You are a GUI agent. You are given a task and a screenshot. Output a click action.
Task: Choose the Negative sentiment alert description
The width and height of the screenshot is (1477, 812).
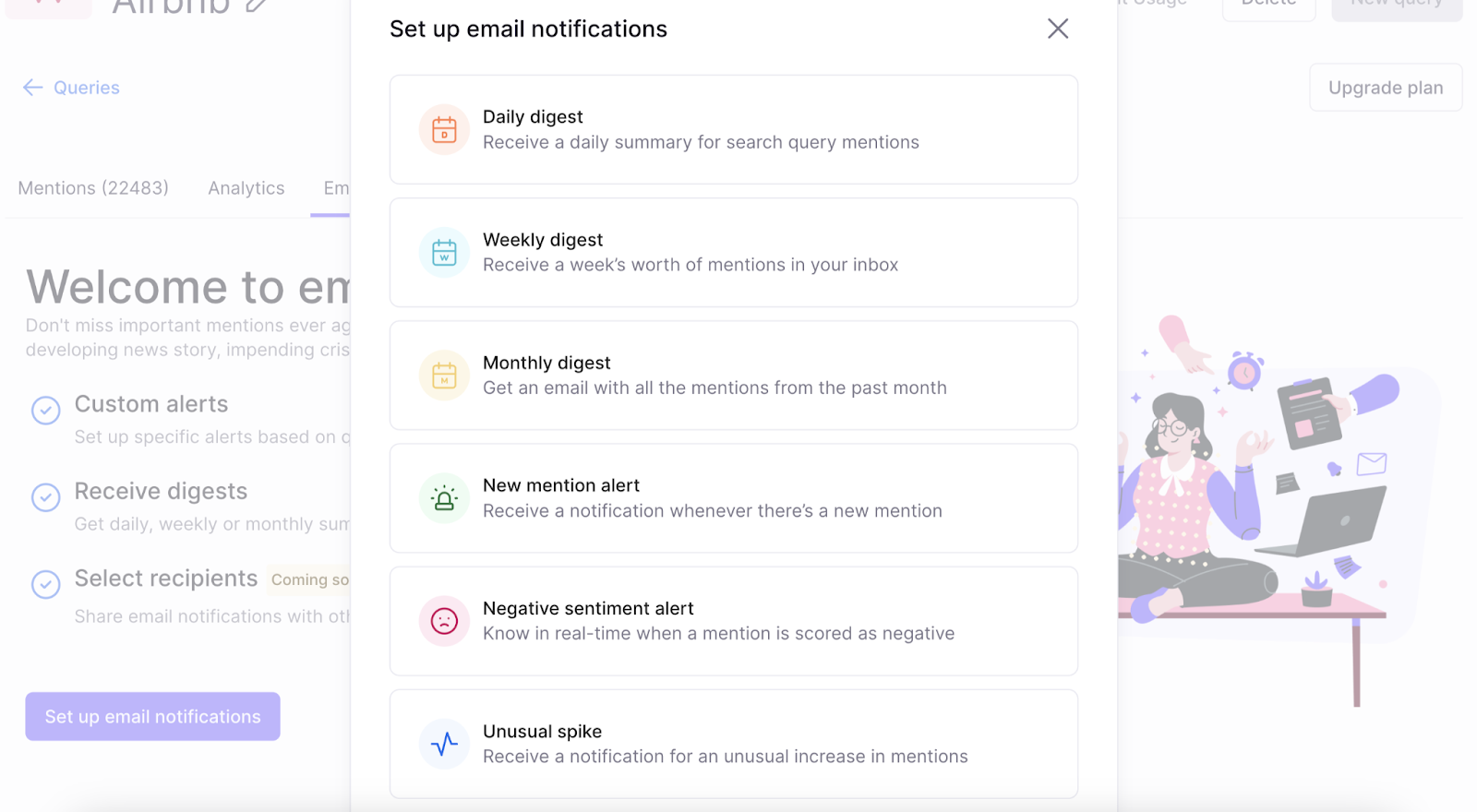tap(718, 634)
